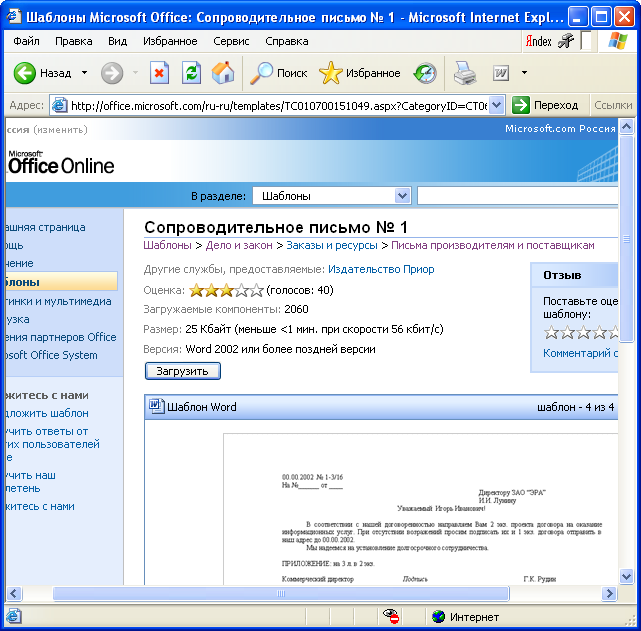Click the Word document icon in template header
The width and height of the screenshot is (641, 631).
tap(156, 406)
